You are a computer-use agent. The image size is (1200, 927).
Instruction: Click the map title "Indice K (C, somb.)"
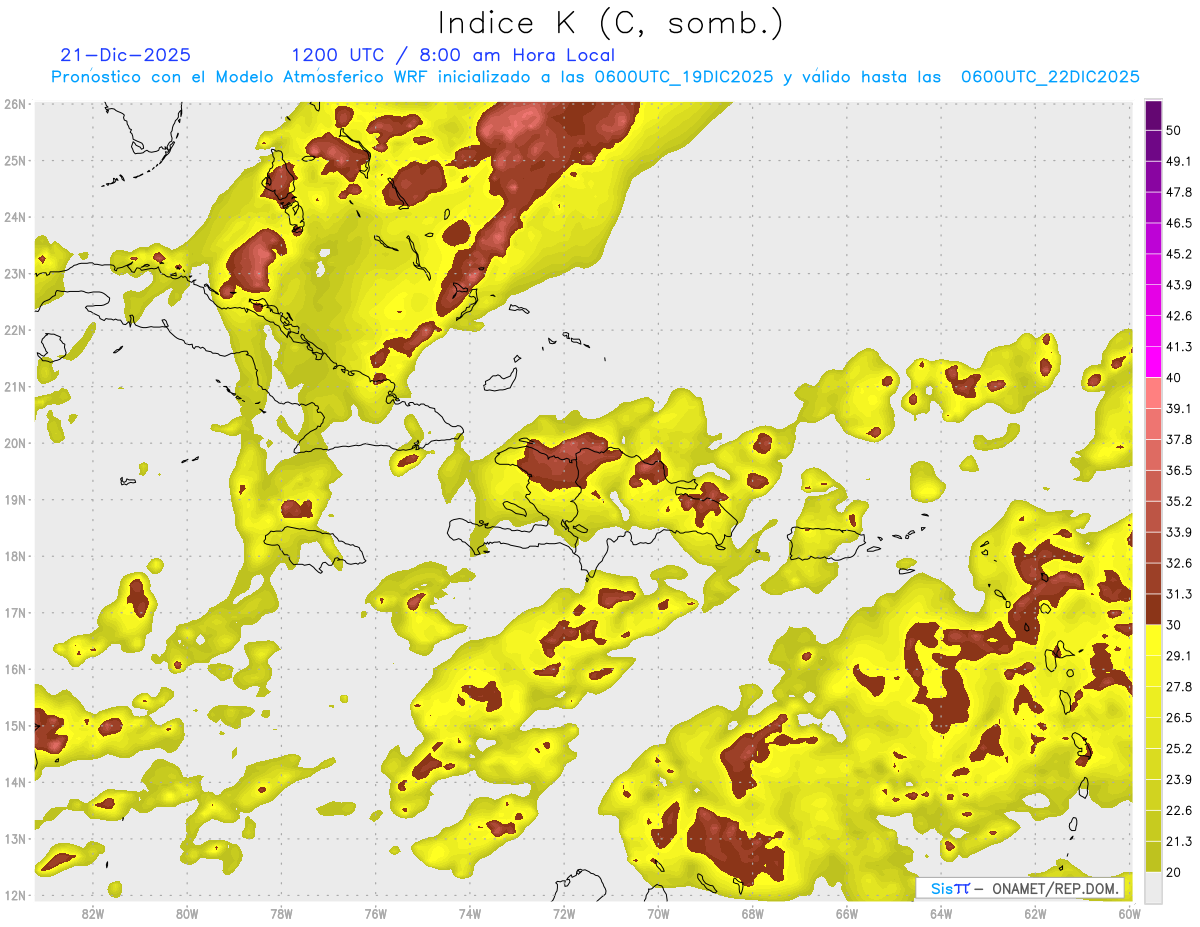click(611, 23)
